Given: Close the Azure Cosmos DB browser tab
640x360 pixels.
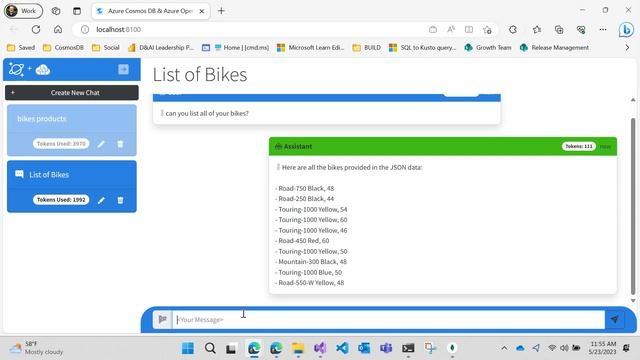Looking at the screenshot, I should click(x=202, y=11).
